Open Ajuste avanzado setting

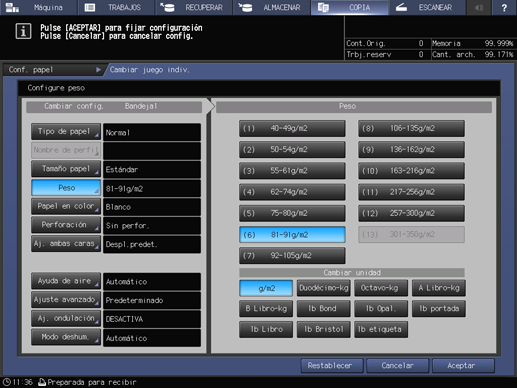point(66,300)
